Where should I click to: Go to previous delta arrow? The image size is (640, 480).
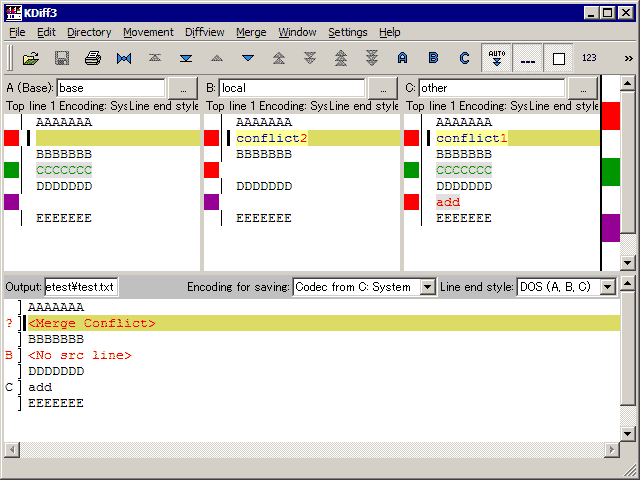[217, 58]
